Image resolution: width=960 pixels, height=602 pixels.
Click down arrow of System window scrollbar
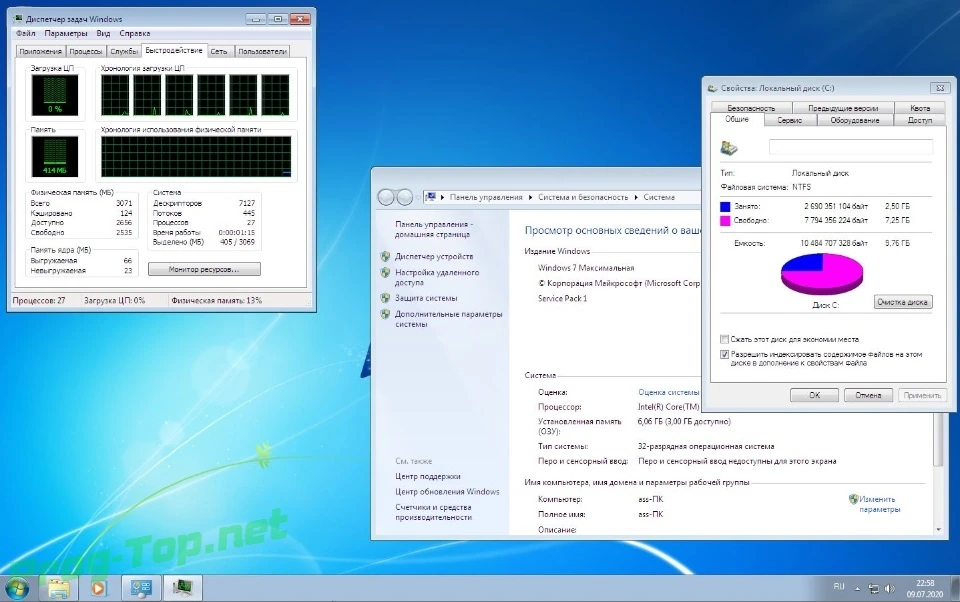(x=939, y=529)
